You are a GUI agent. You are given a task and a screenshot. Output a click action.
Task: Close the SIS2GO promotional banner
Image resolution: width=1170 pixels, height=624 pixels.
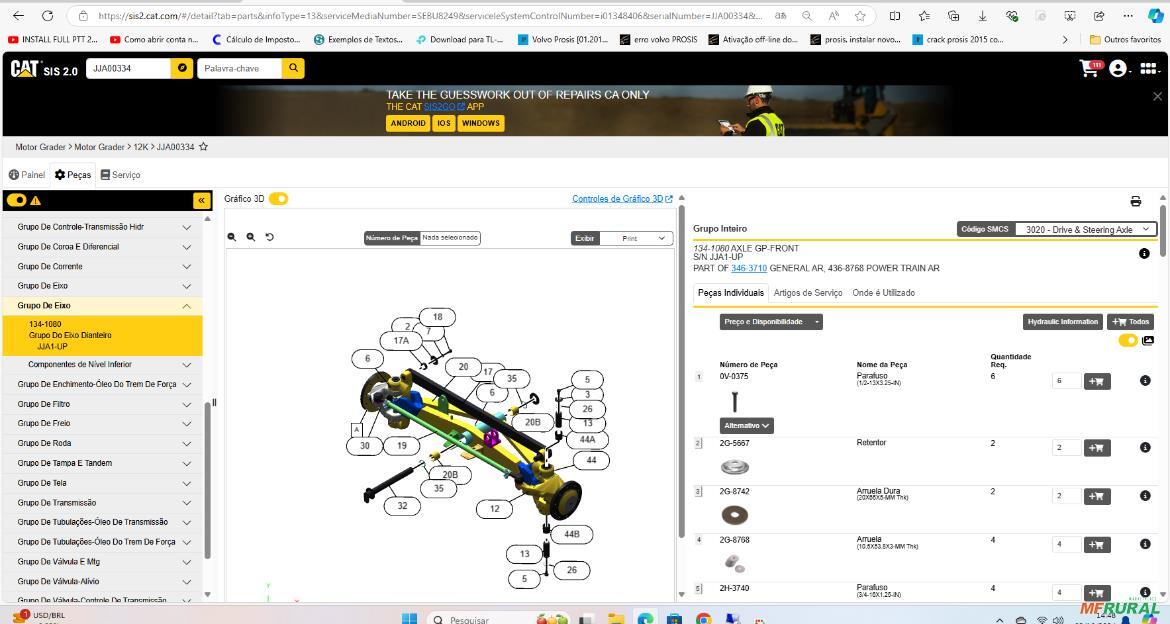[x=1157, y=96]
